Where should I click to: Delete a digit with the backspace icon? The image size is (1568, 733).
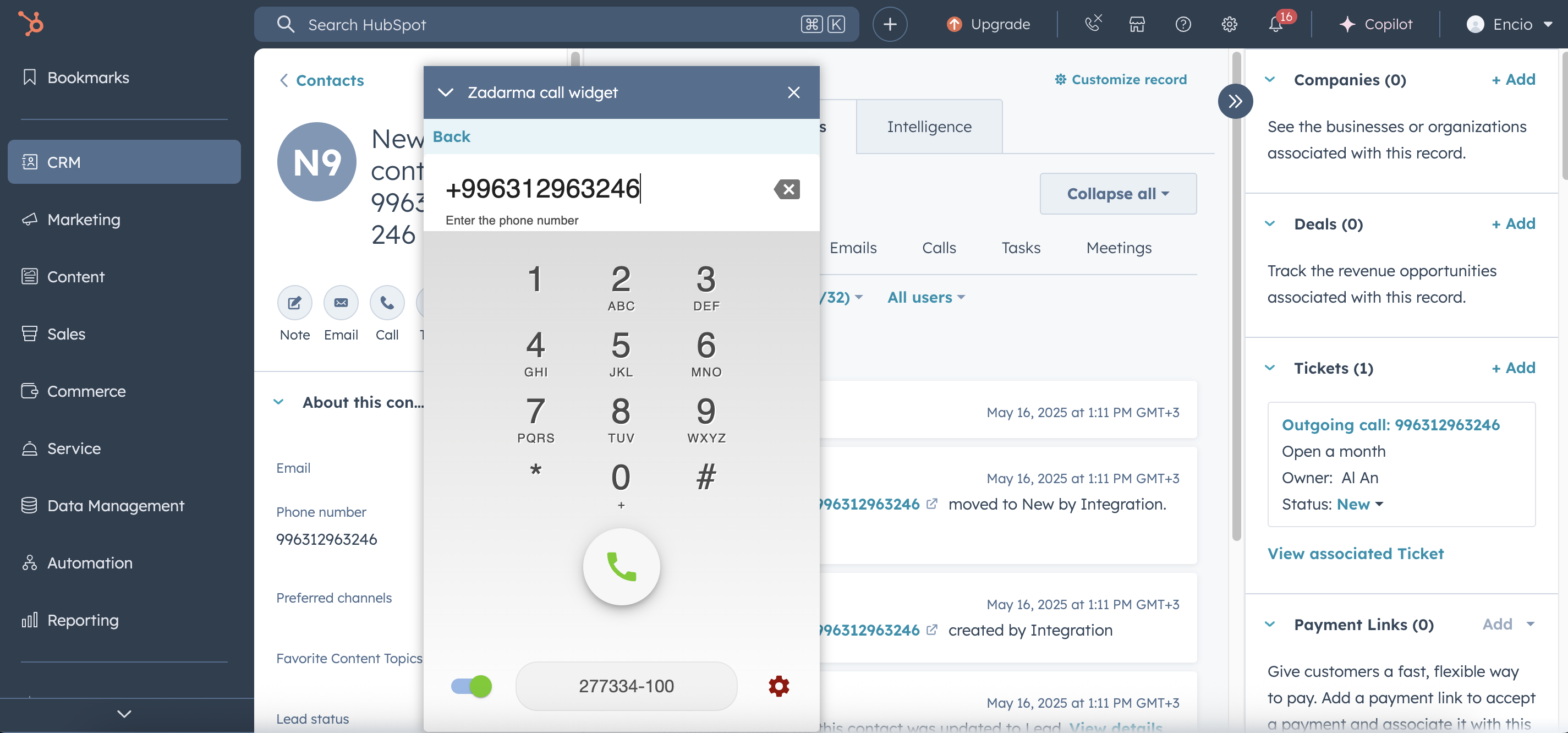pyautogui.click(x=787, y=189)
